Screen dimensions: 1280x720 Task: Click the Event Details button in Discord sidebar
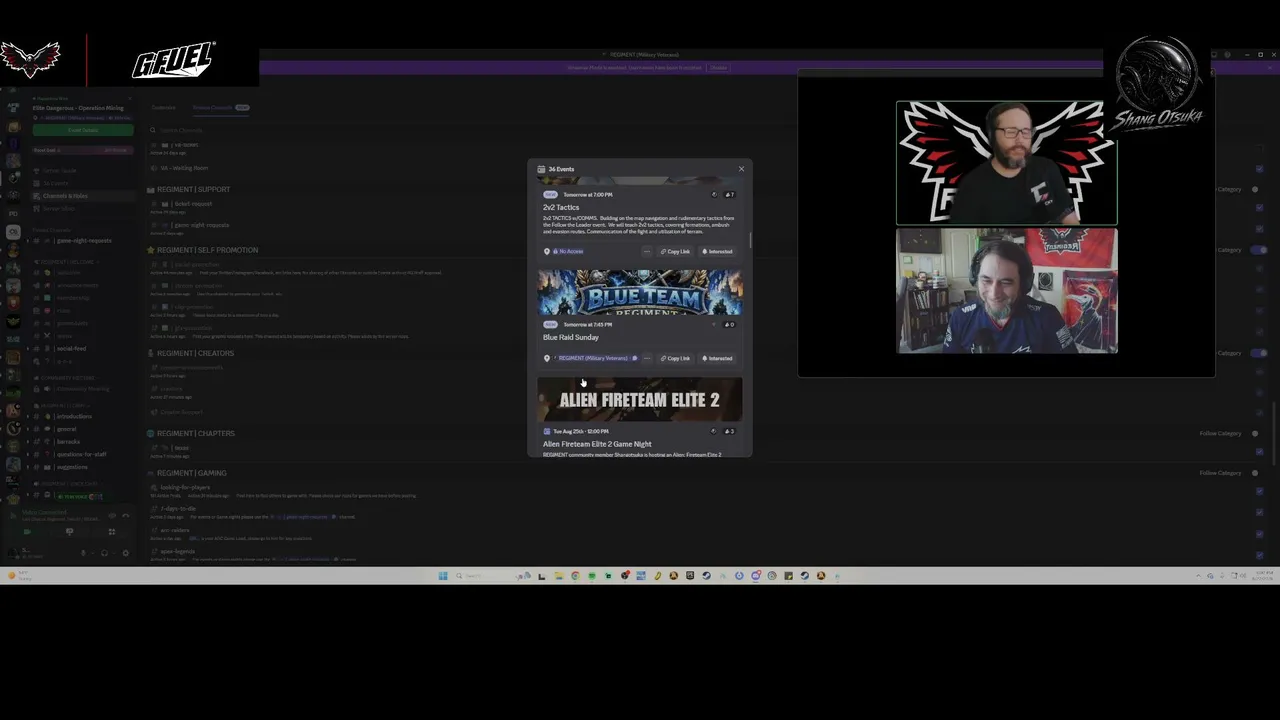pos(83,130)
